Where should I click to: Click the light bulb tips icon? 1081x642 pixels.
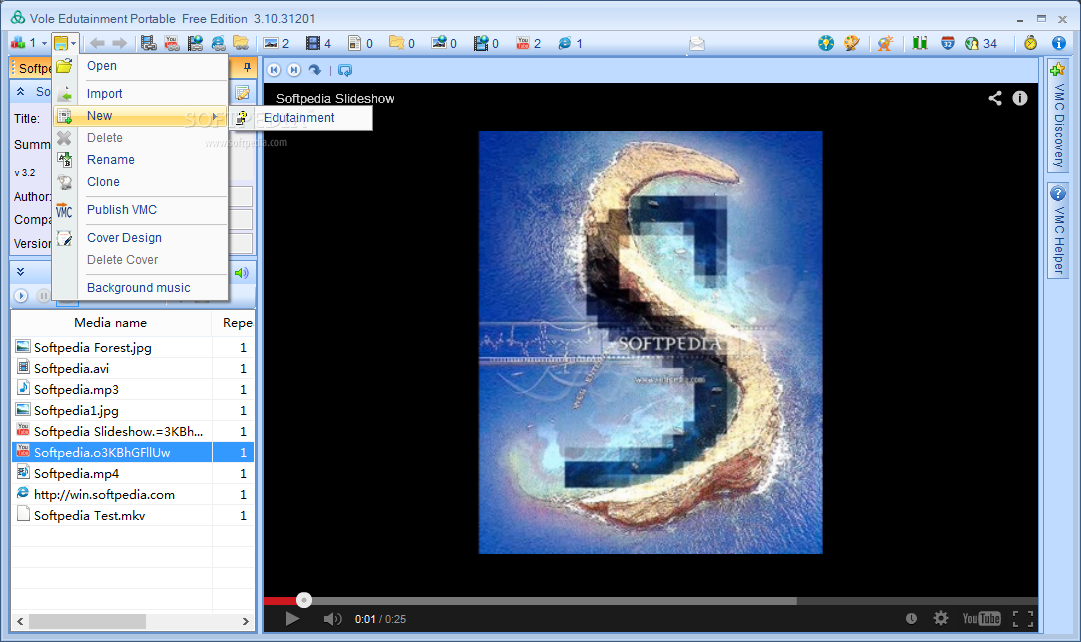coord(826,43)
